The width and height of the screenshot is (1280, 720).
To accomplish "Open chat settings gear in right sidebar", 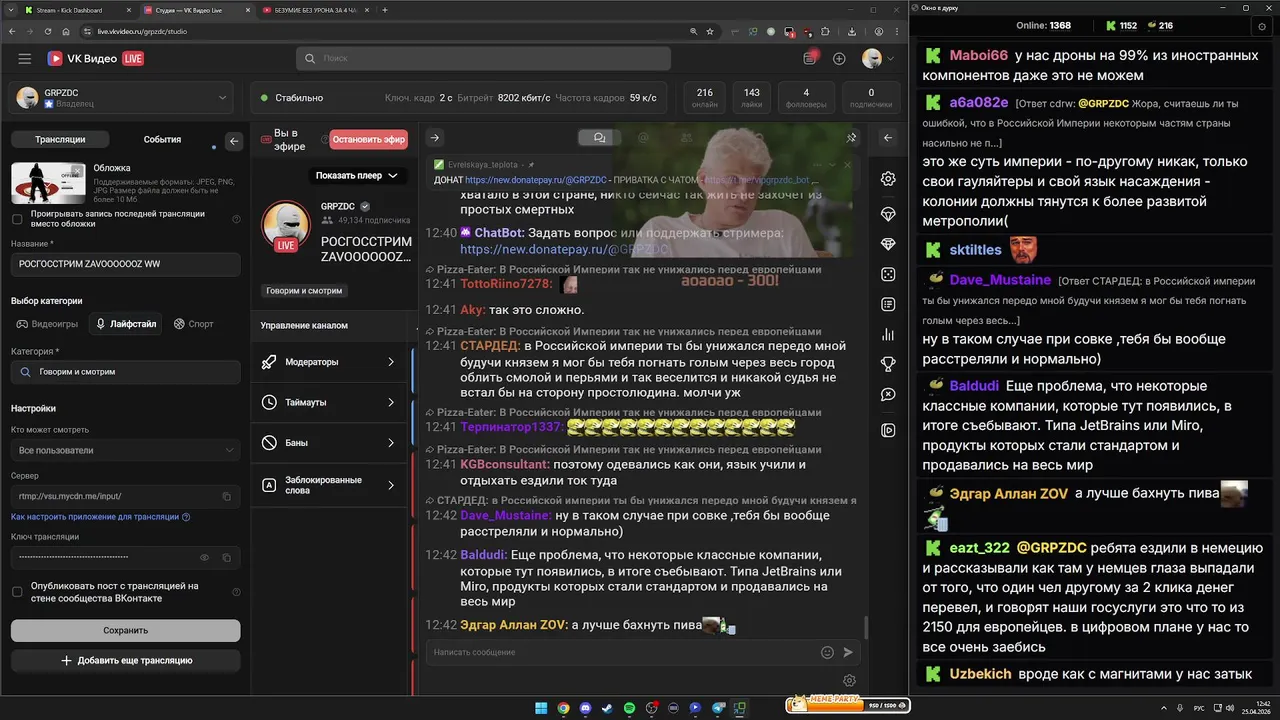I will (x=888, y=179).
